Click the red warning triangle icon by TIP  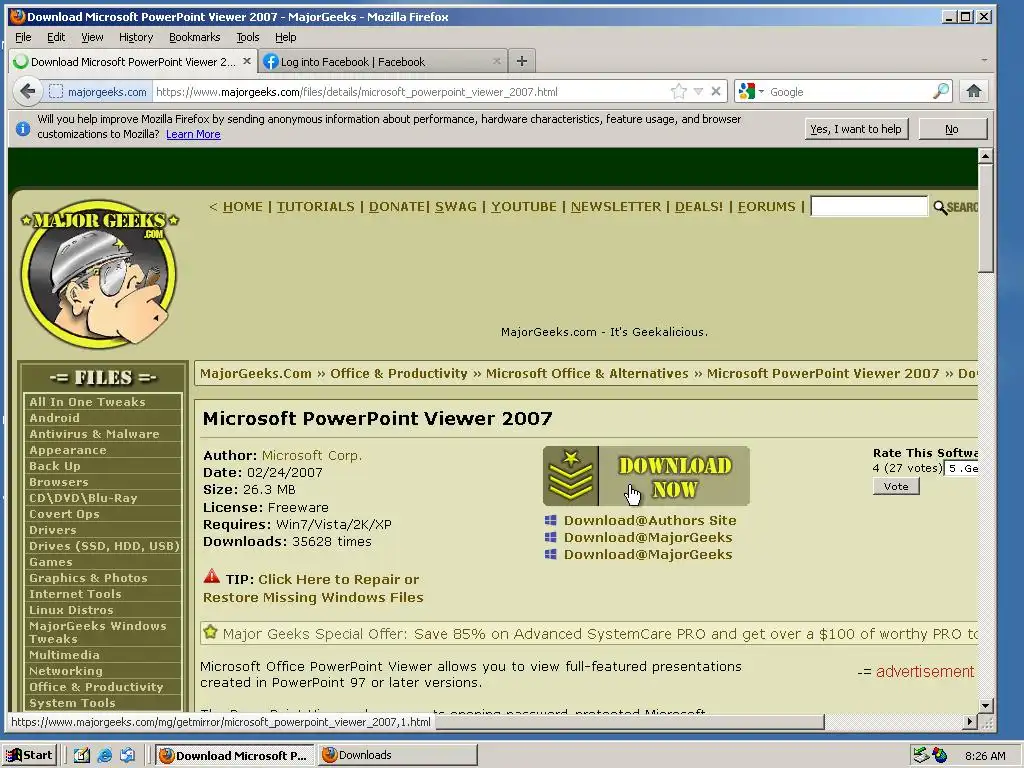pyautogui.click(x=212, y=577)
